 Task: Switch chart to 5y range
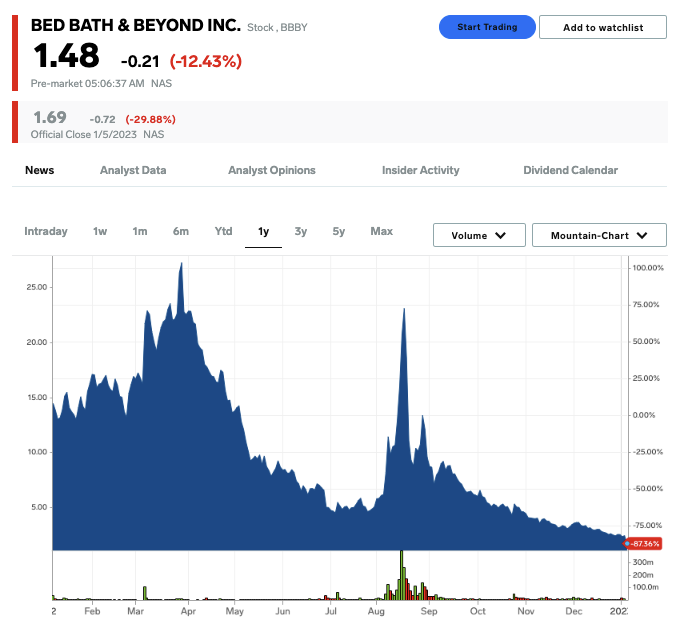point(338,231)
